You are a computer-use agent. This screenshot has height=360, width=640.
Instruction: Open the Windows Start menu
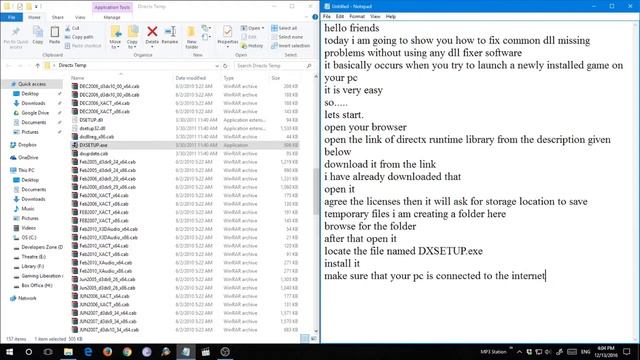tap(9, 351)
